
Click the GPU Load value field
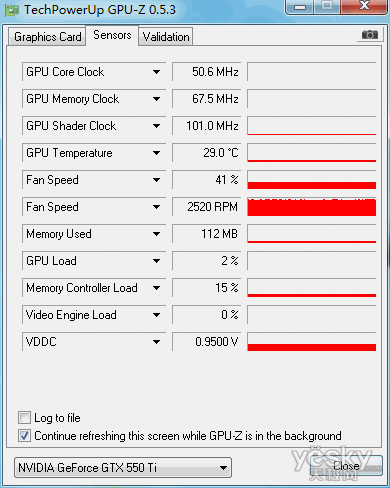click(x=206, y=261)
